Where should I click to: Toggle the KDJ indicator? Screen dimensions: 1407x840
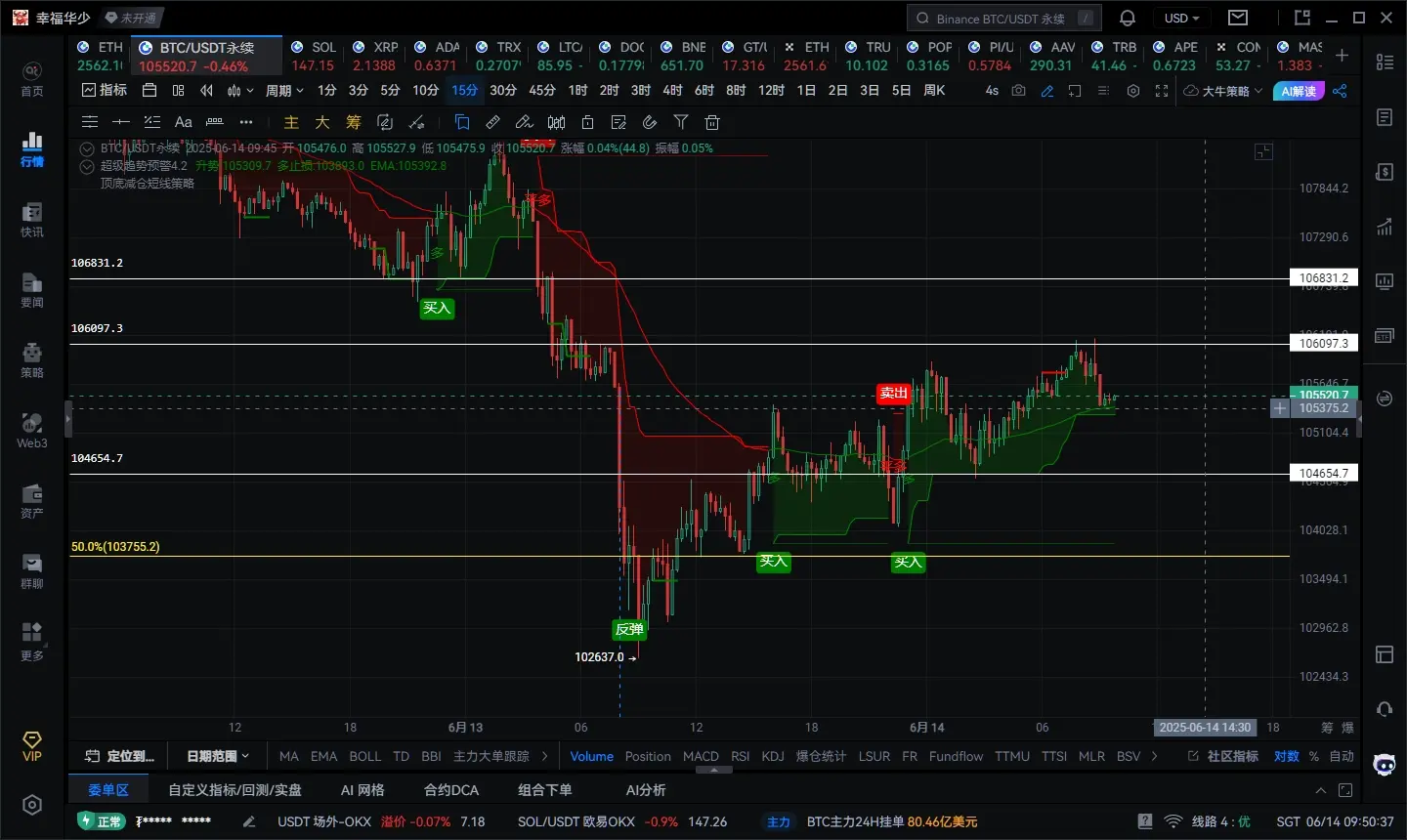pyautogui.click(x=773, y=756)
